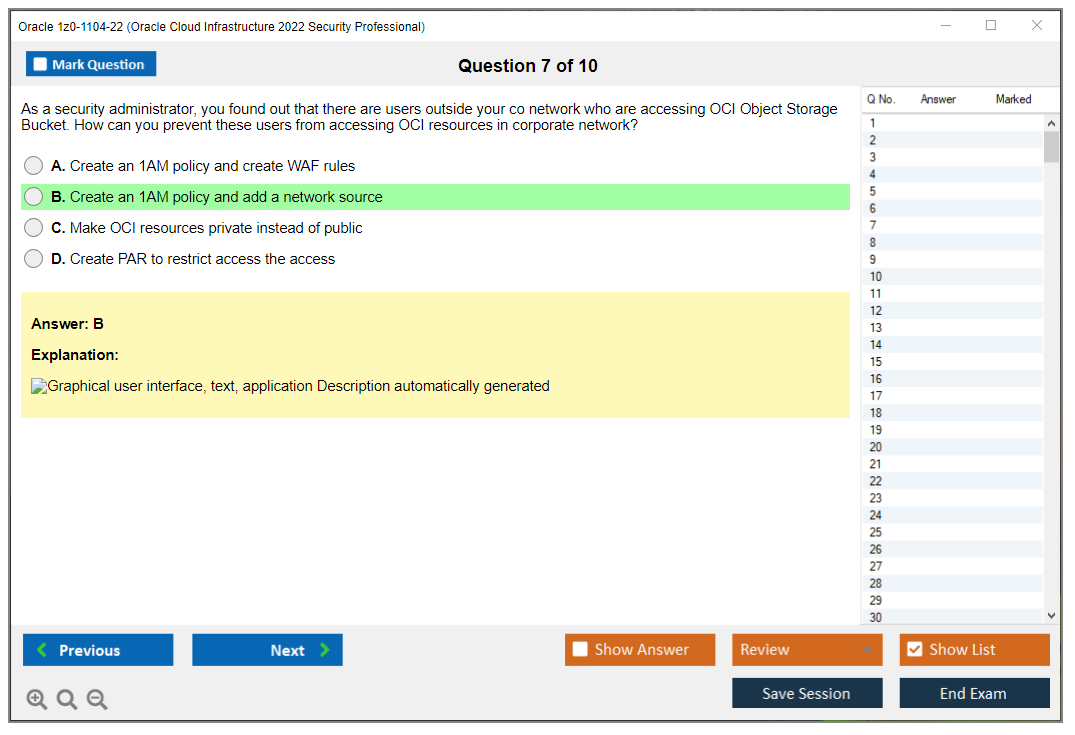Screen dimensions: 1075x735
Task: Go back with Previous button
Action: pyautogui.click(x=98, y=650)
